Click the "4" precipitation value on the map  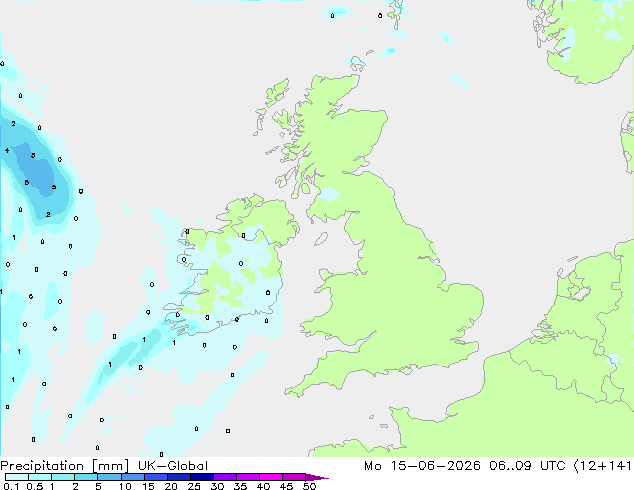[7, 150]
